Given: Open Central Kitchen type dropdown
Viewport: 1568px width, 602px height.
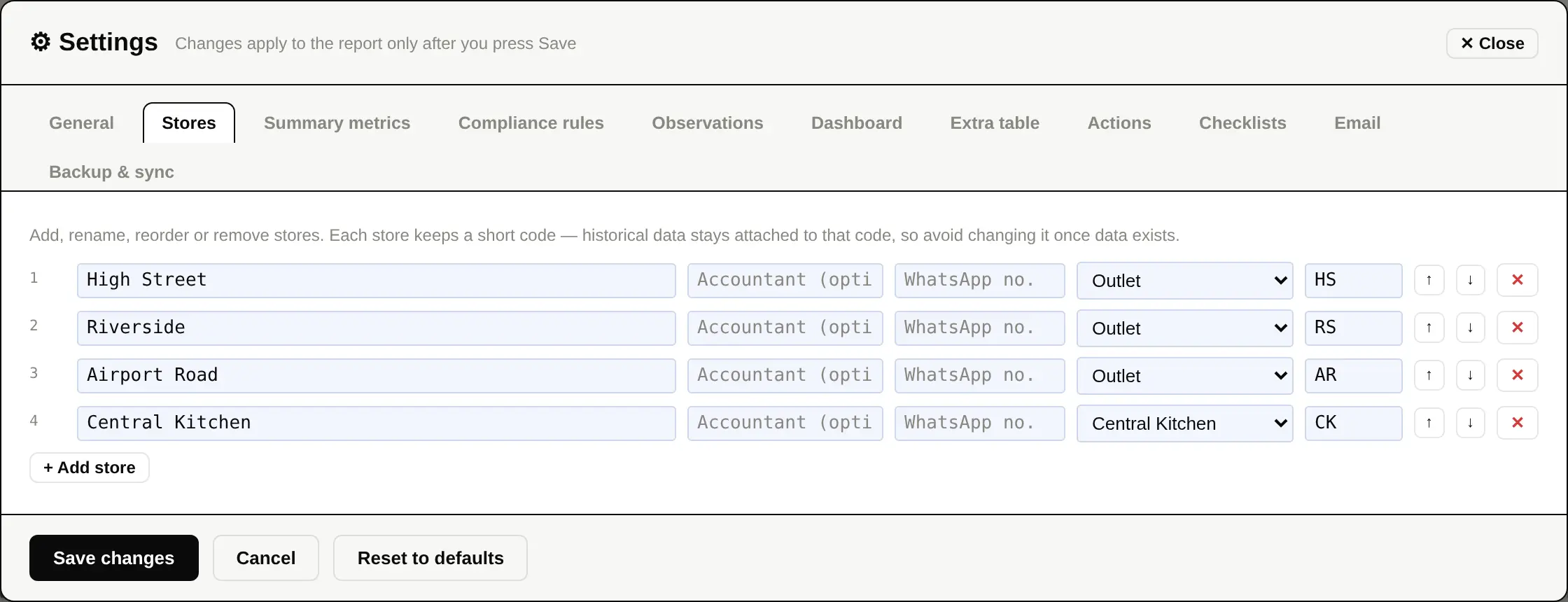Looking at the screenshot, I should click(x=1184, y=423).
